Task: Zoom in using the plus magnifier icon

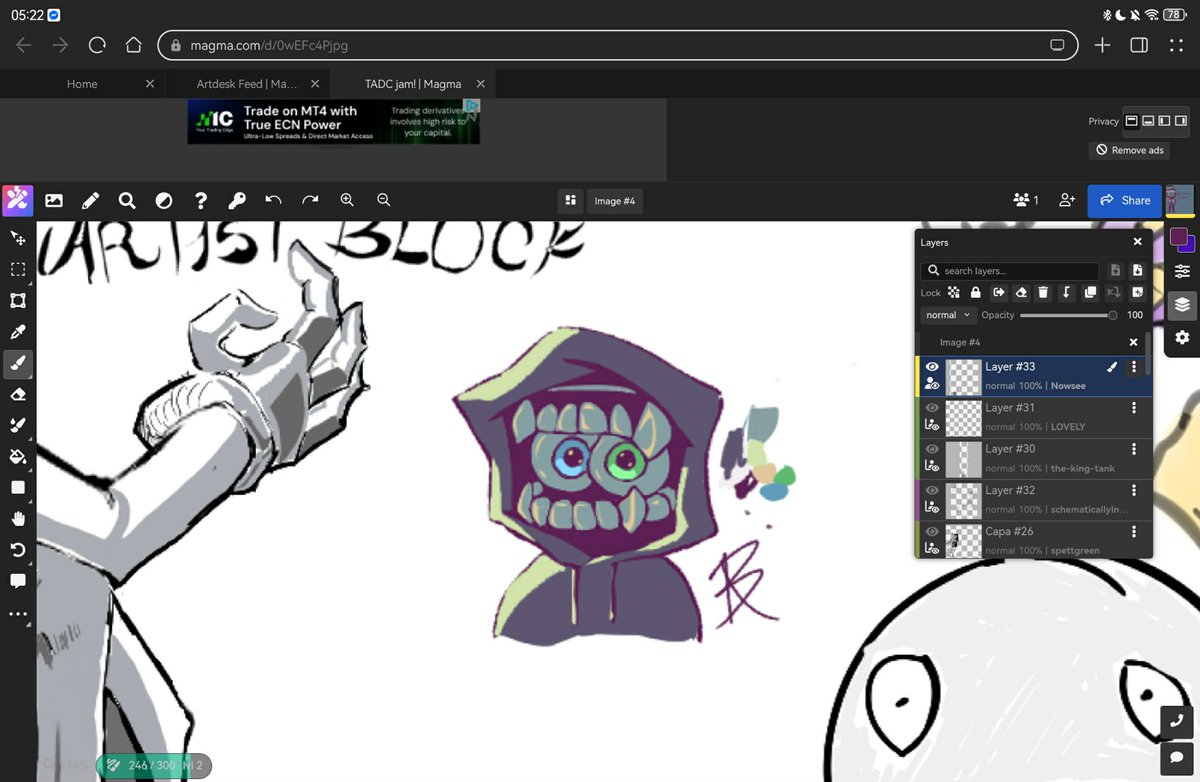Action: click(x=347, y=200)
